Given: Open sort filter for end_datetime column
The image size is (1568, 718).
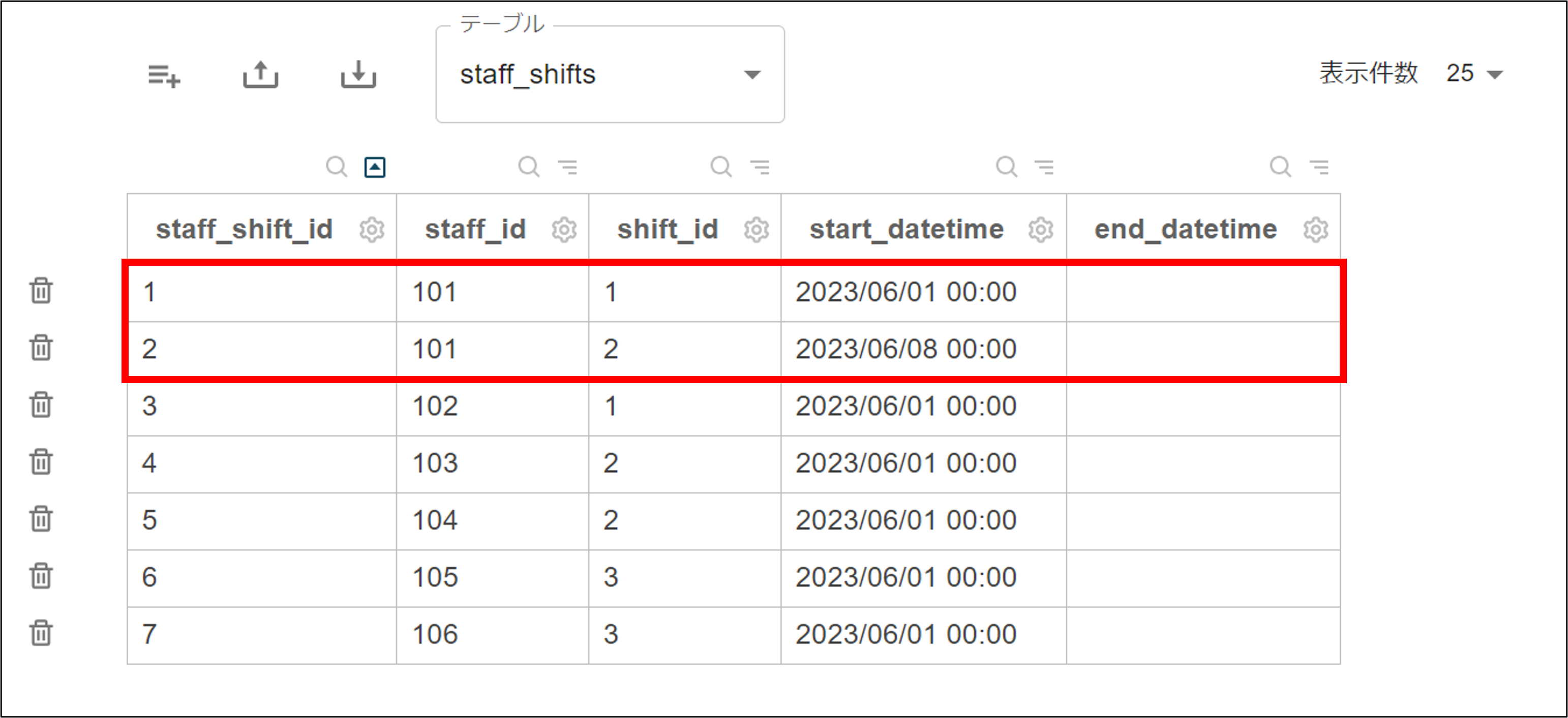Looking at the screenshot, I should click(1319, 167).
